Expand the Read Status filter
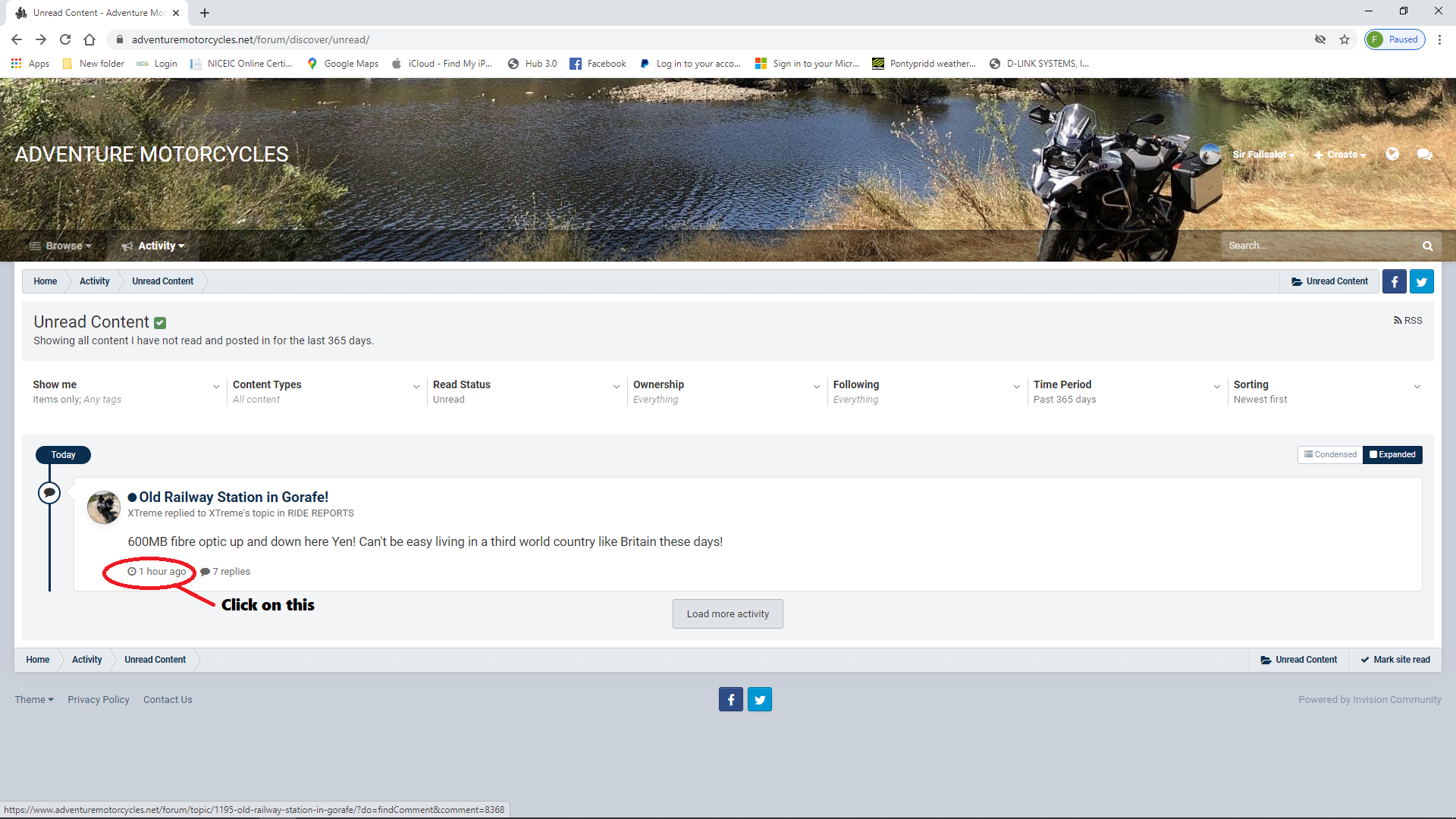Image resolution: width=1456 pixels, height=819 pixels. (526, 391)
